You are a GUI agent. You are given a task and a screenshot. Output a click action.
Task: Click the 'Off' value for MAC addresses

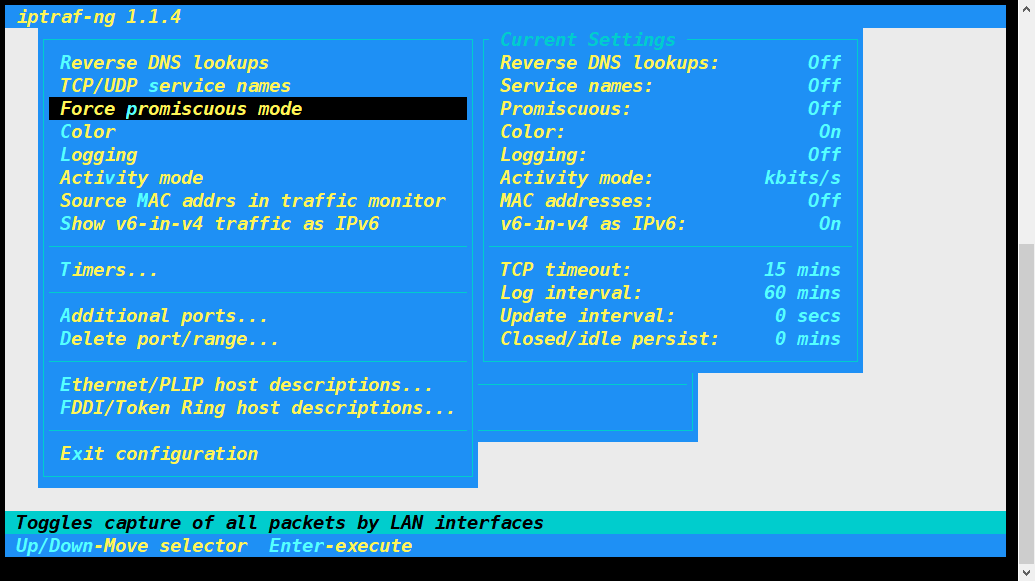[x=824, y=201]
